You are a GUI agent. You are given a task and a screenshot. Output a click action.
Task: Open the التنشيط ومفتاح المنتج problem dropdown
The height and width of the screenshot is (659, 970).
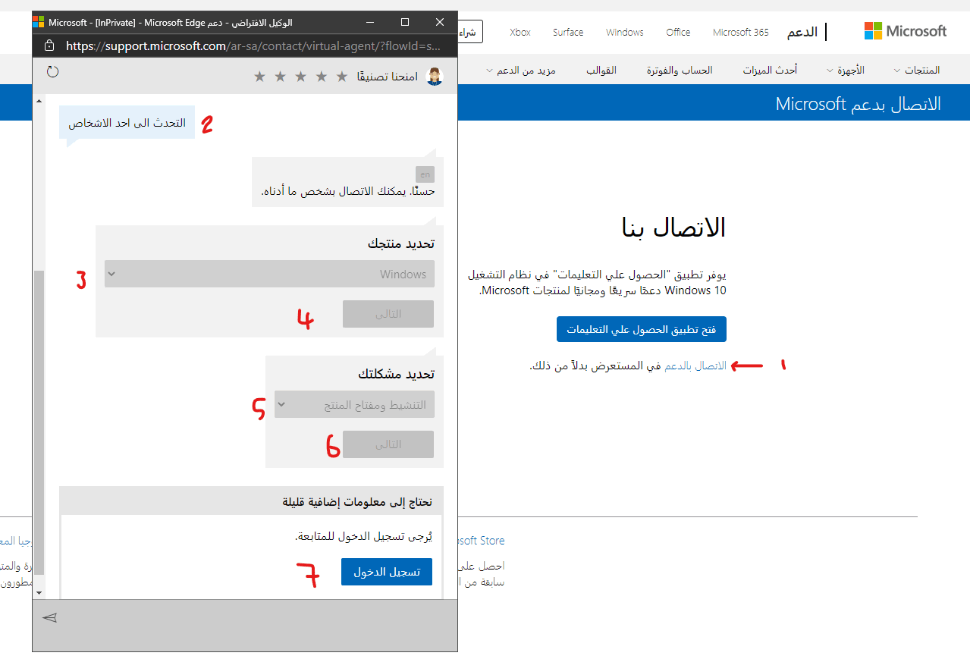pos(354,405)
